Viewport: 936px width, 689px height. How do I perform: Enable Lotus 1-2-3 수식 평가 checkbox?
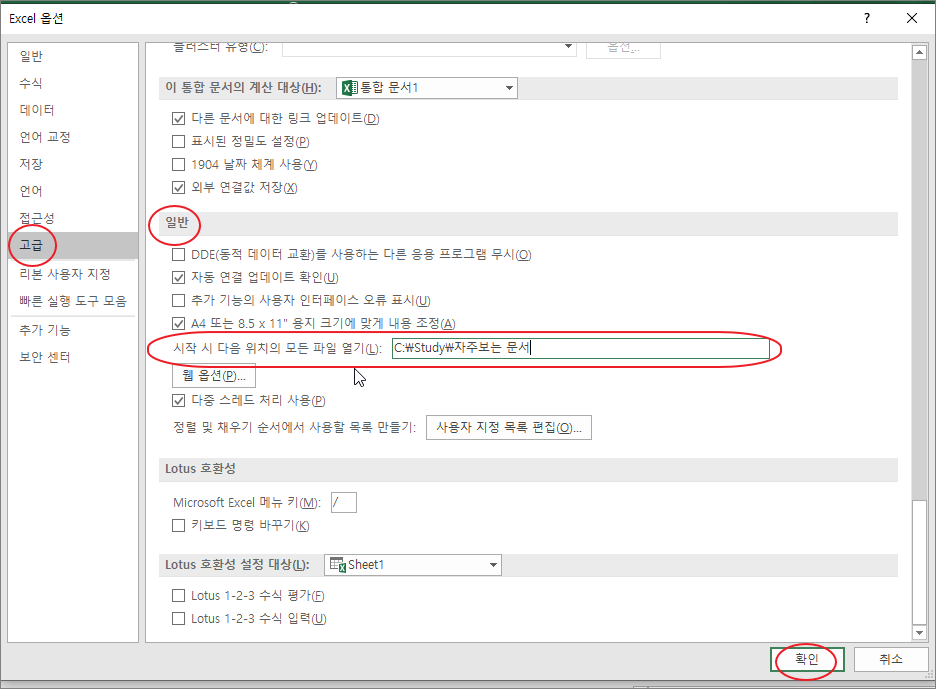pyautogui.click(x=178, y=595)
